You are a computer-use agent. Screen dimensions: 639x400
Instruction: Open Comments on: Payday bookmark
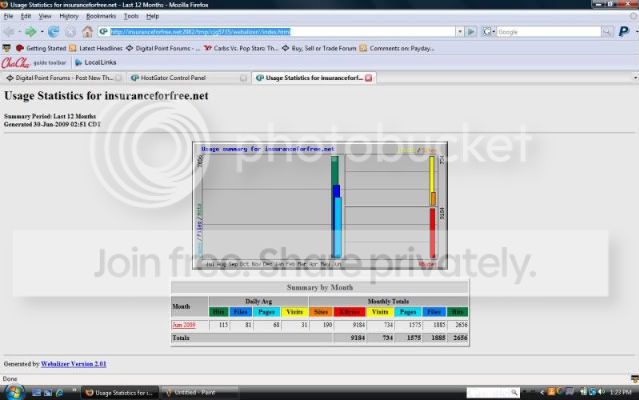pyautogui.click(x=397, y=48)
